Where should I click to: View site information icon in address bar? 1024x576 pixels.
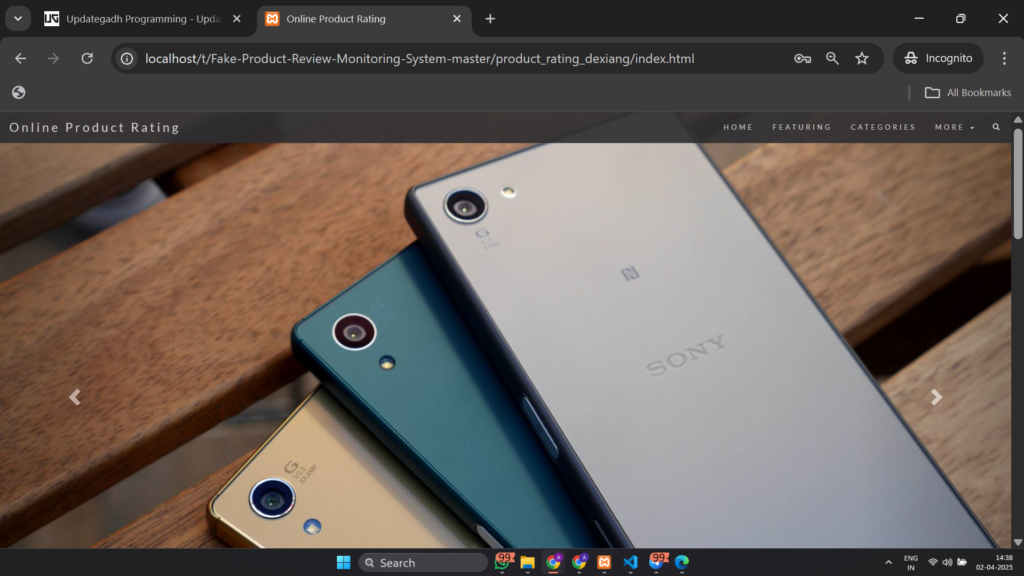pyautogui.click(x=127, y=59)
